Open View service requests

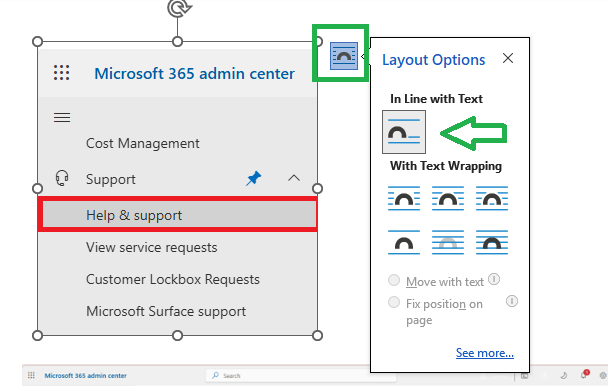tap(152, 248)
